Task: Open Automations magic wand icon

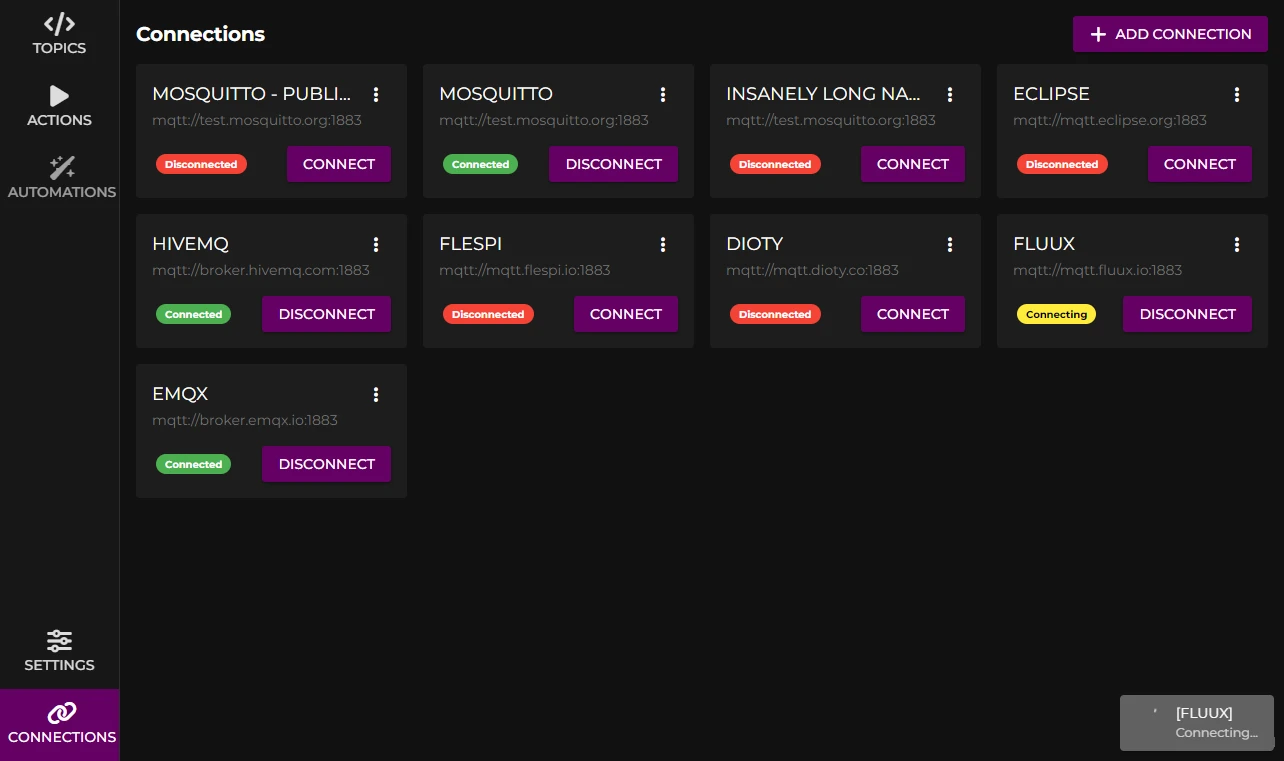Action: (x=62, y=168)
